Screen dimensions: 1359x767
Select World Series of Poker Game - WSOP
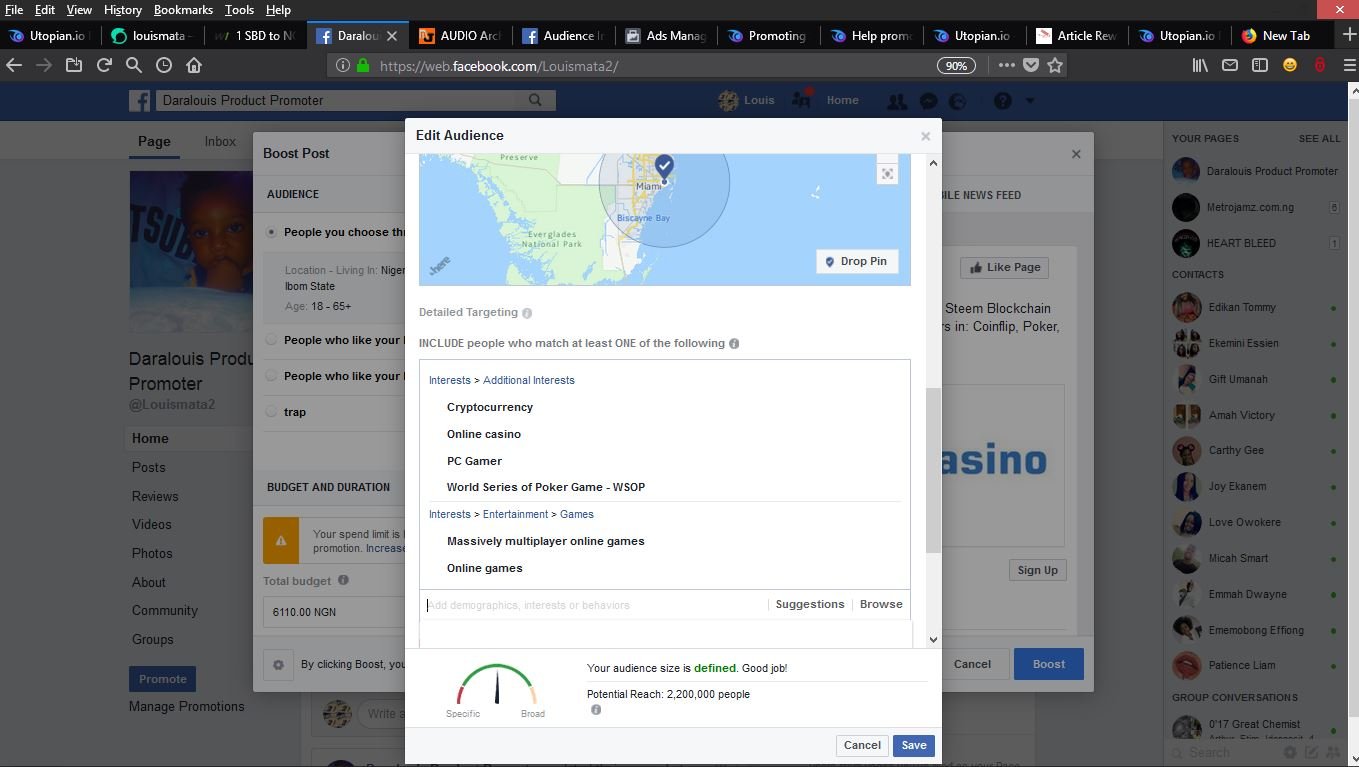tap(546, 487)
